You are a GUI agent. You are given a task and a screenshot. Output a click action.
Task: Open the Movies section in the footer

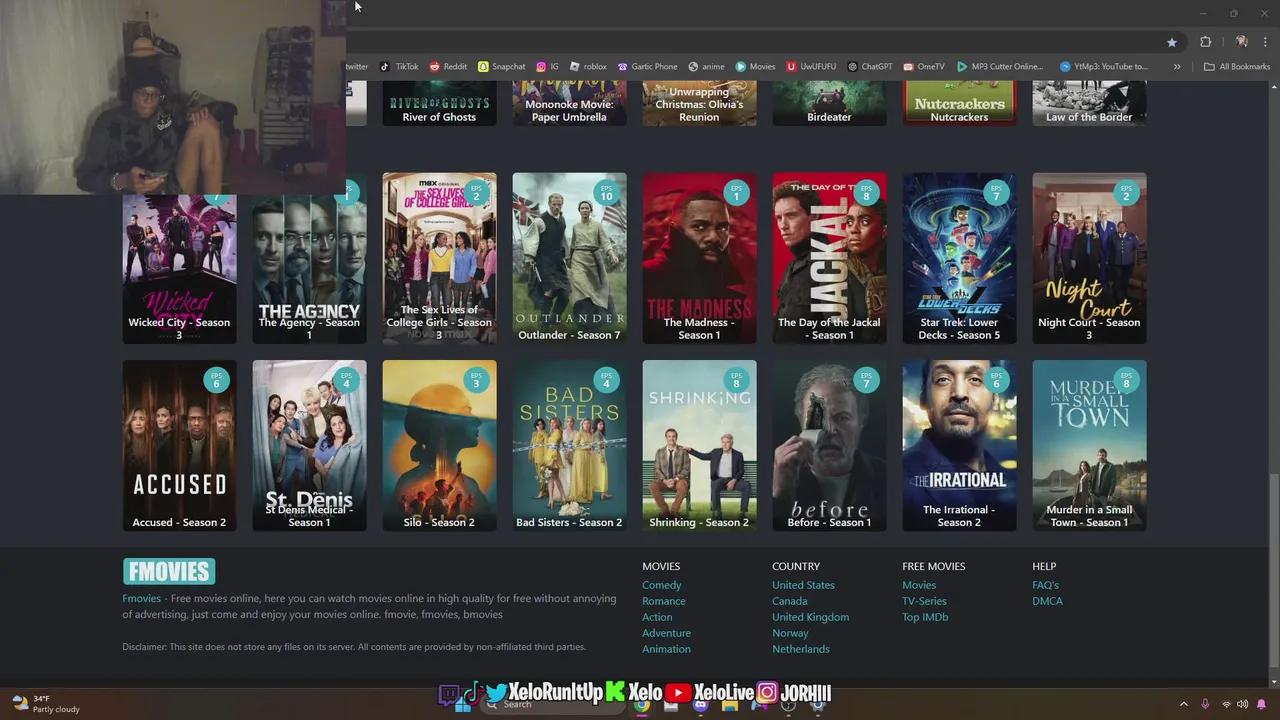(x=919, y=584)
